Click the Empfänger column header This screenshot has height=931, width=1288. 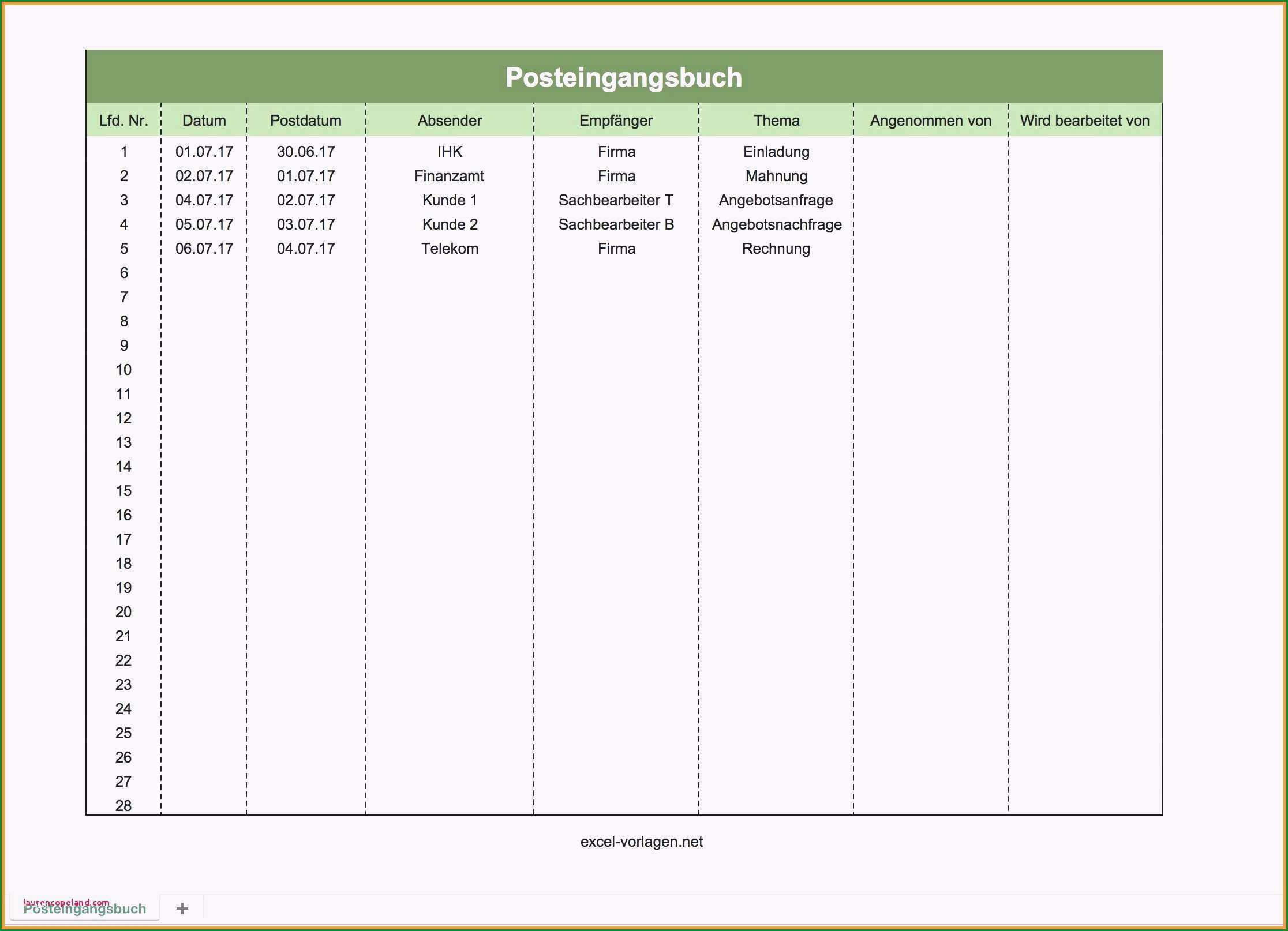point(616,121)
